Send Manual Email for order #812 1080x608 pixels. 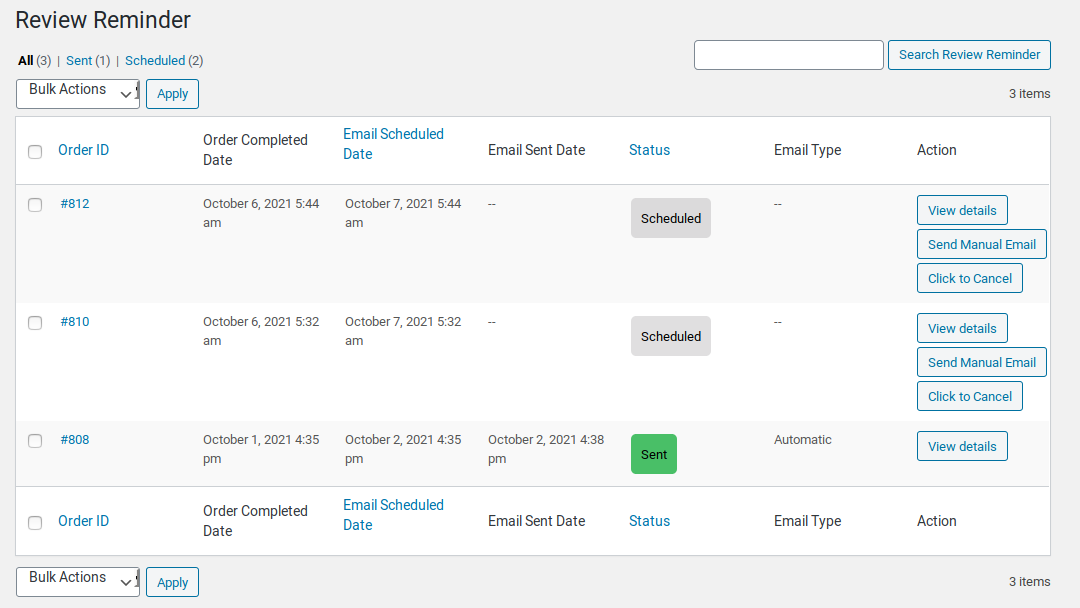pos(981,243)
